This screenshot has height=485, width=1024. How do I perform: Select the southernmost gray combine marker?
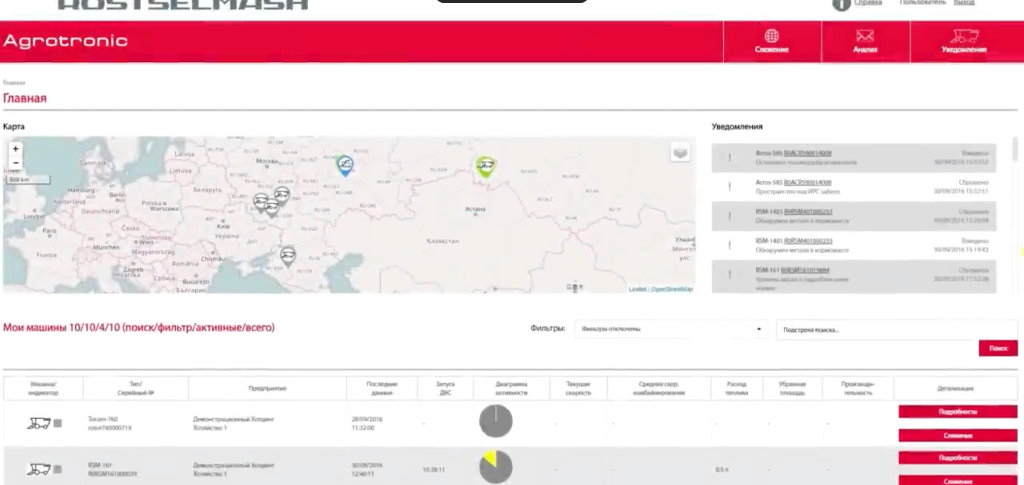click(288, 256)
